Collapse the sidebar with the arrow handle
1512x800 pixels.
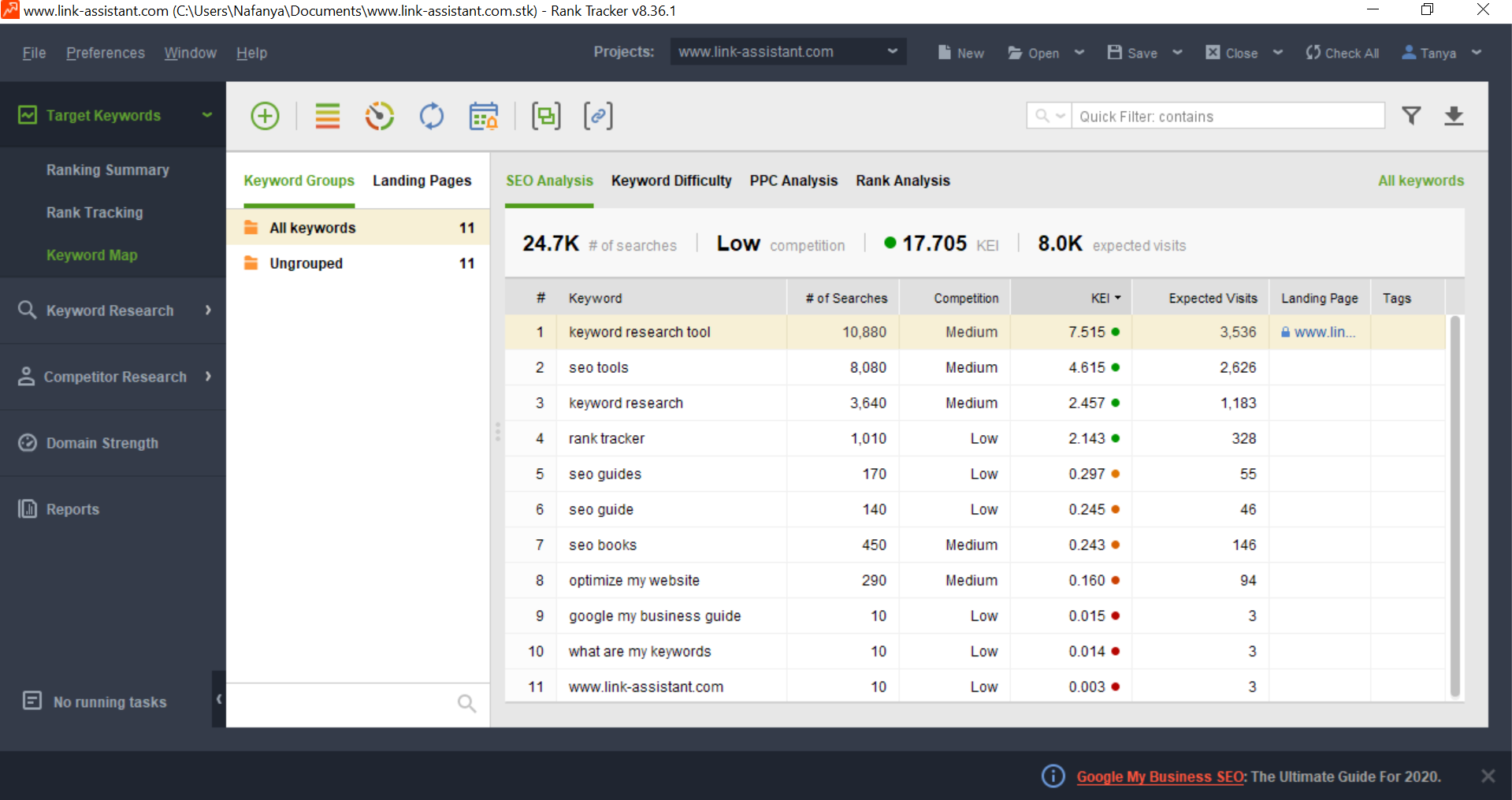[218, 699]
